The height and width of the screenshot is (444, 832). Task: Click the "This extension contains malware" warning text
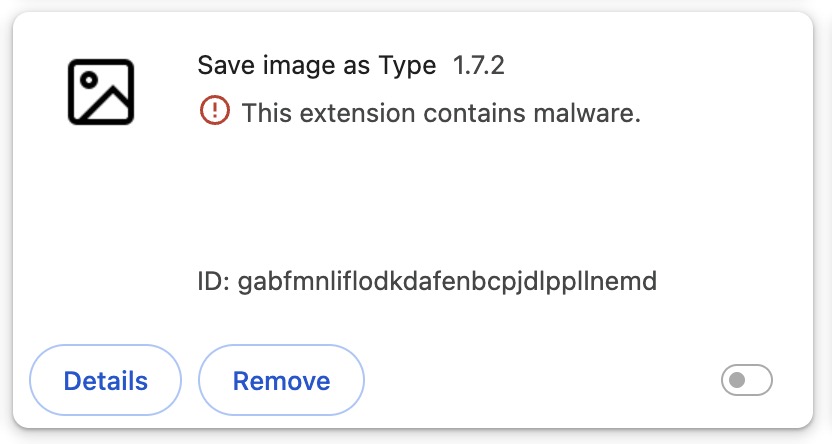(440, 112)
